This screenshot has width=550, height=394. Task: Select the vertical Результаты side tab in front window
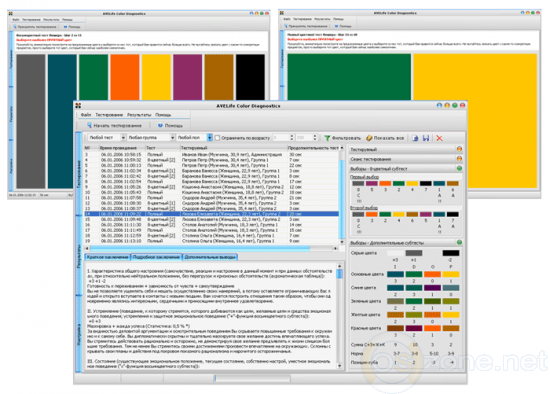(79, 256)
